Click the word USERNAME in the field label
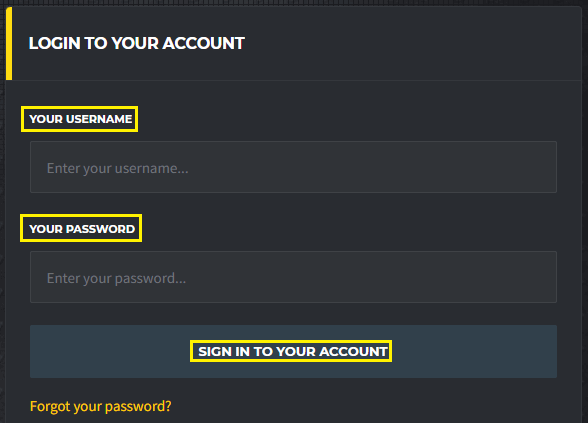 pos(99,119)
